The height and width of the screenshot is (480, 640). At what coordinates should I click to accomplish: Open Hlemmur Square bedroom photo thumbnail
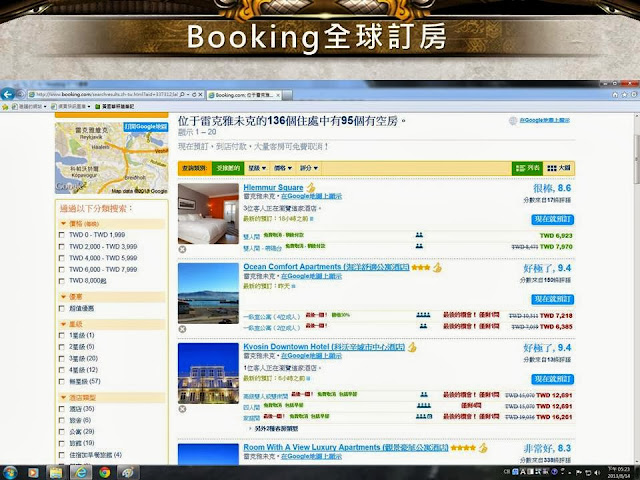pyautogui.click(x=208, y=213)
